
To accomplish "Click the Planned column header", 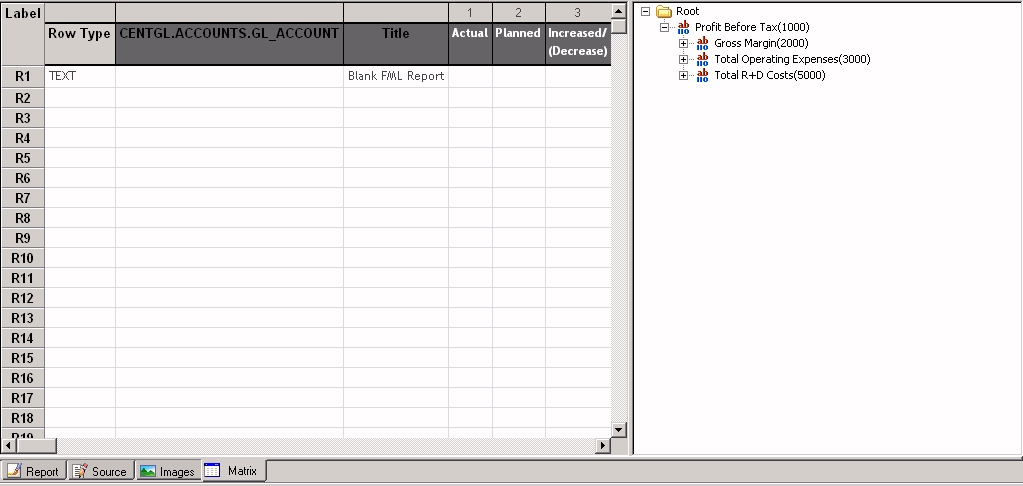I will [518, 44].
